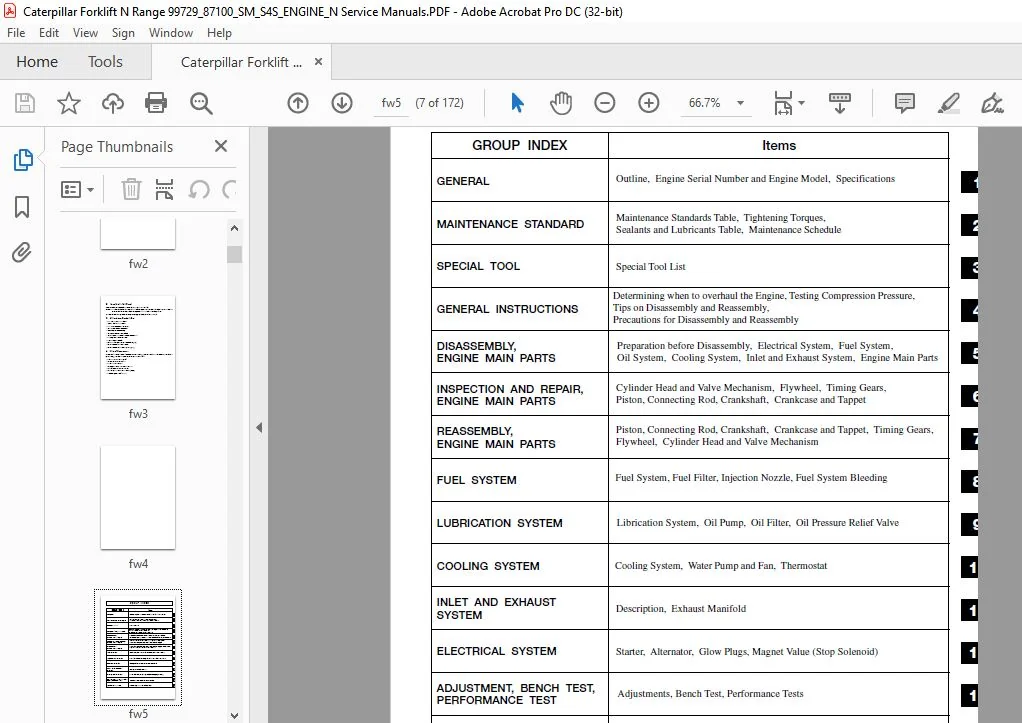Collapse the navigation pane arrow
1022x723 pixels.
click(x=259, y=428)
